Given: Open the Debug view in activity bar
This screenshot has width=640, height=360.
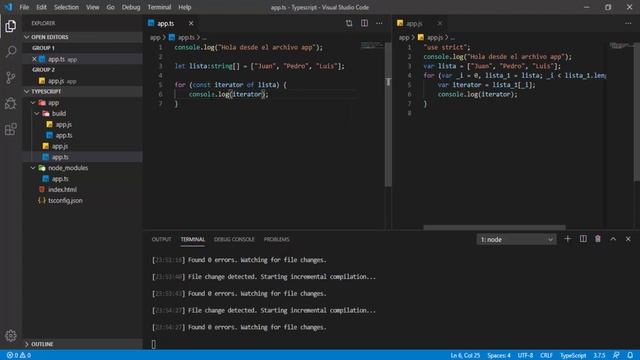Looking at the screenshot, I should coord(11,103).
